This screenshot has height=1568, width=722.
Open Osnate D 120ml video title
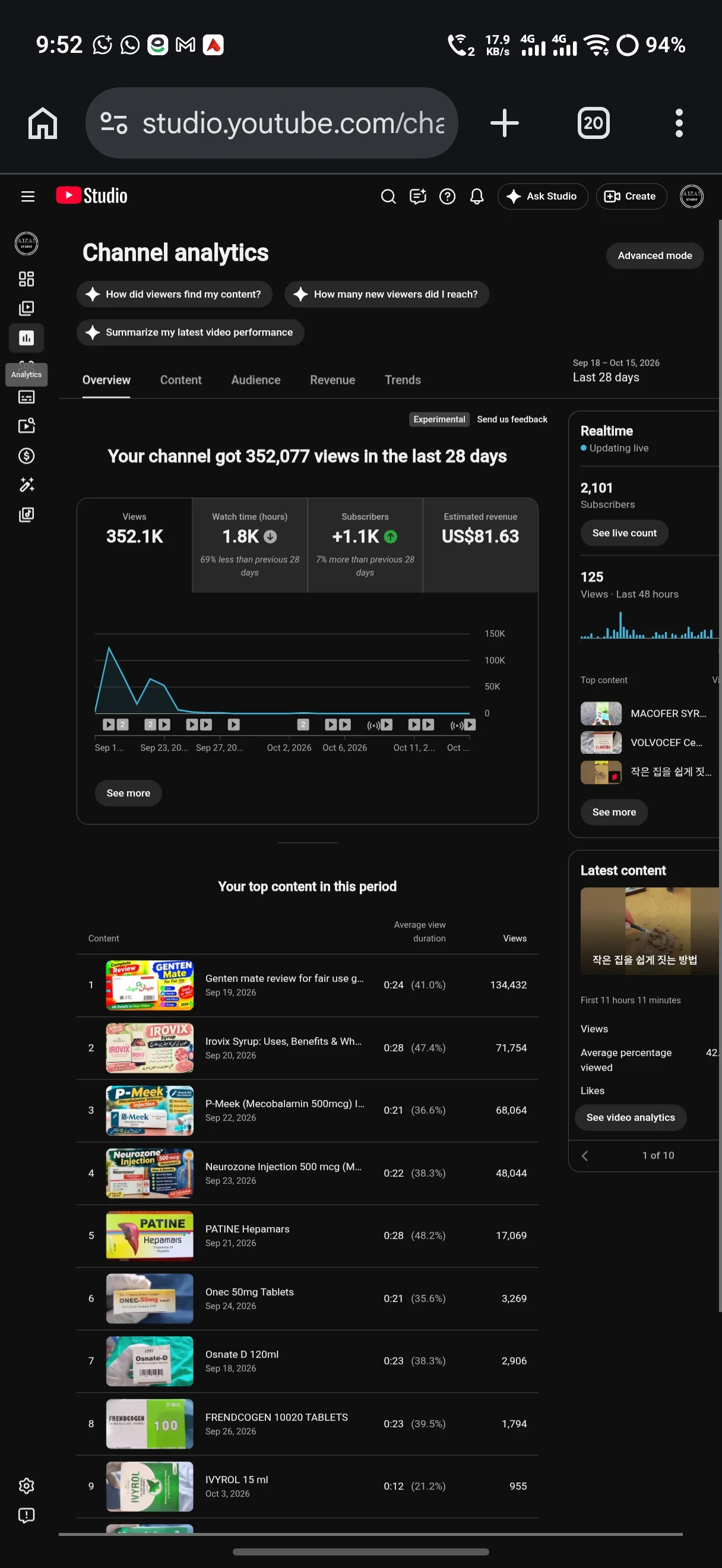242,1354
